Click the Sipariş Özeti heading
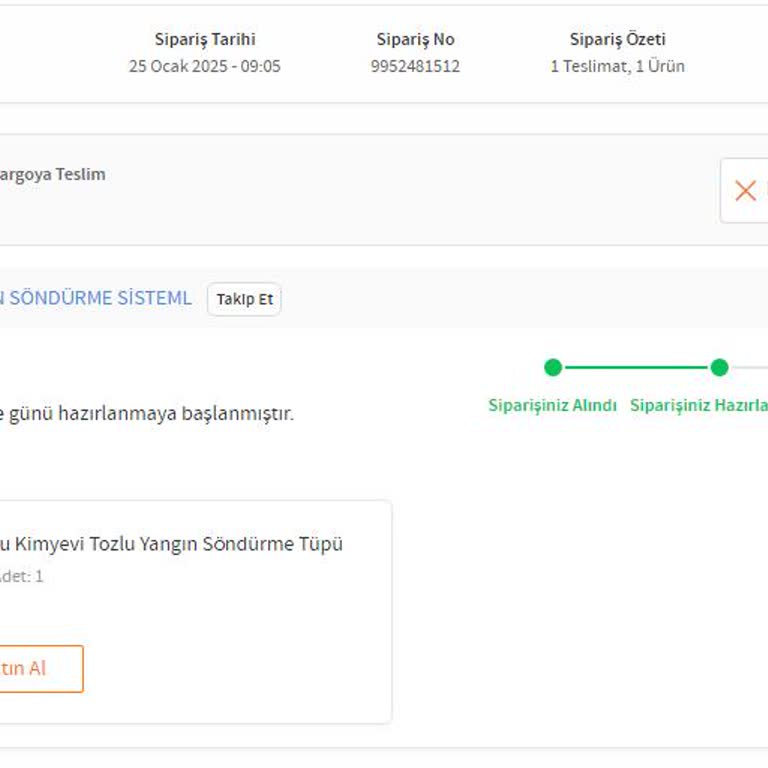Viewport: 768px width, 768px height. point(618,39)
